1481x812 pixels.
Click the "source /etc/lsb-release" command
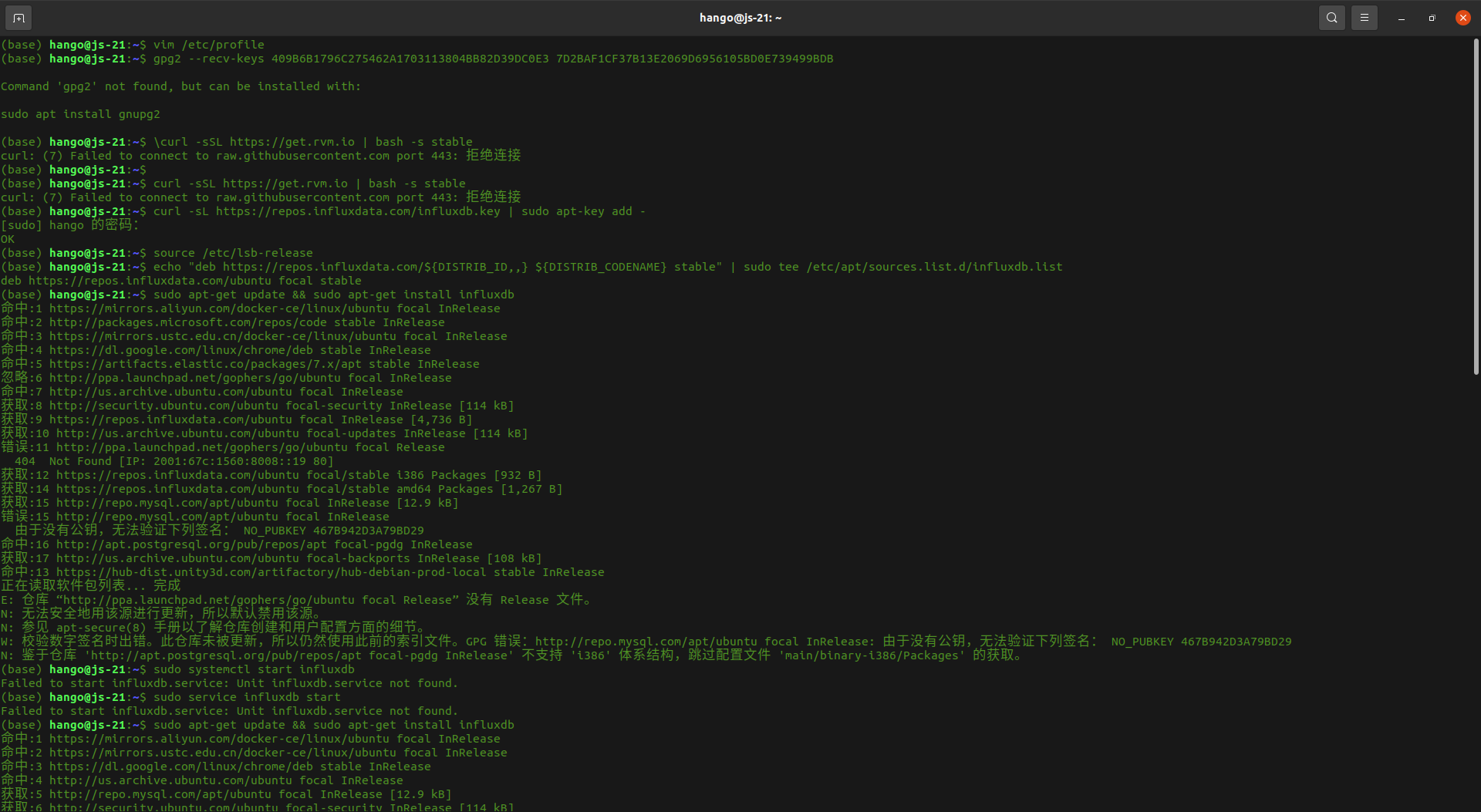(233, 253)
